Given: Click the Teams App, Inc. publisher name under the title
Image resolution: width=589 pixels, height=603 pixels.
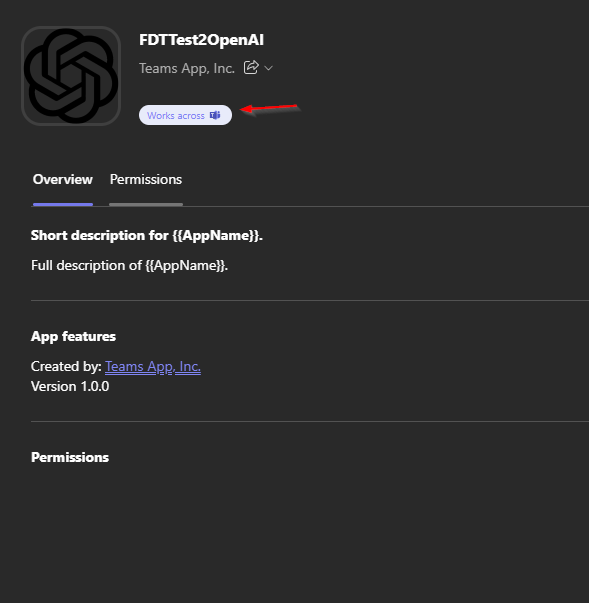Looking at the screenshot, I should (x=187, y=68).
